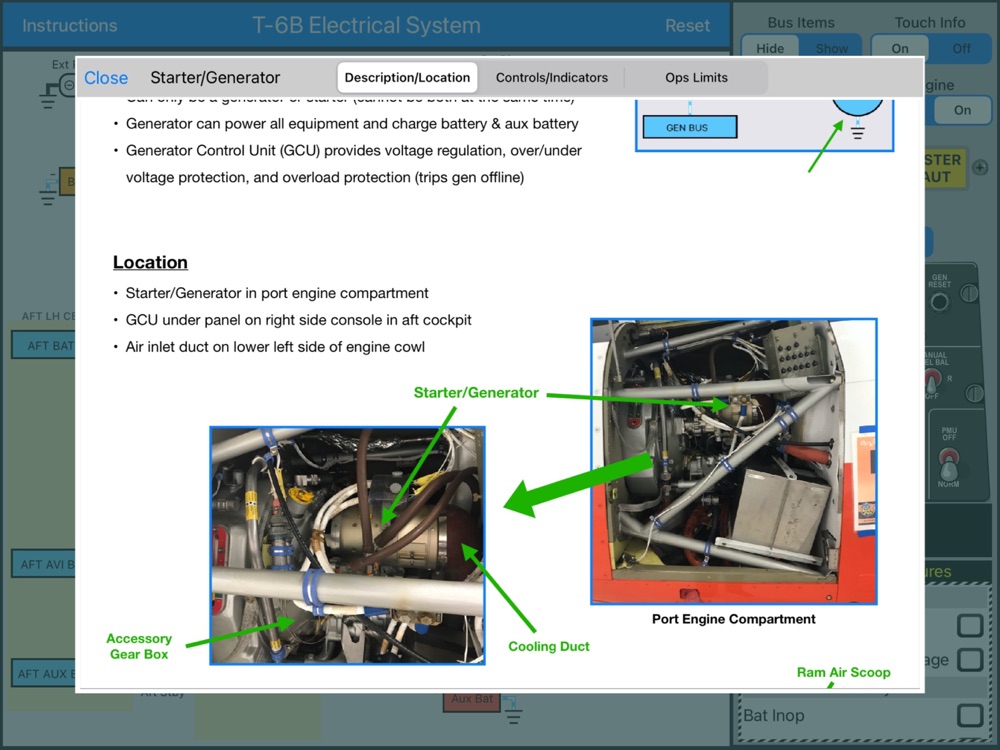Screen dimensions: 1000x750
Task: Tap the Starter/Generator green label
Action: 476,393
